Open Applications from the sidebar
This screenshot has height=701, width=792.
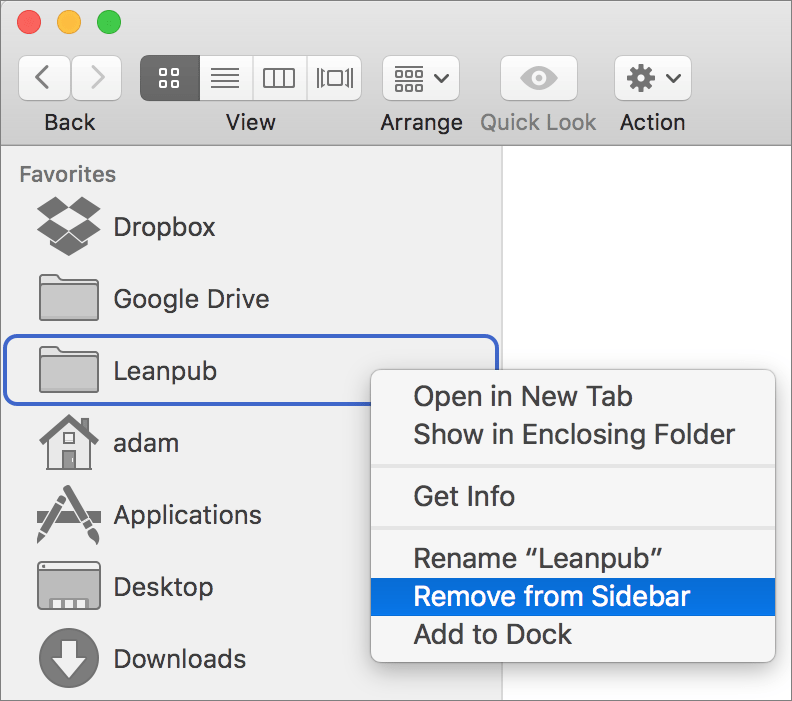click(187, 515)
